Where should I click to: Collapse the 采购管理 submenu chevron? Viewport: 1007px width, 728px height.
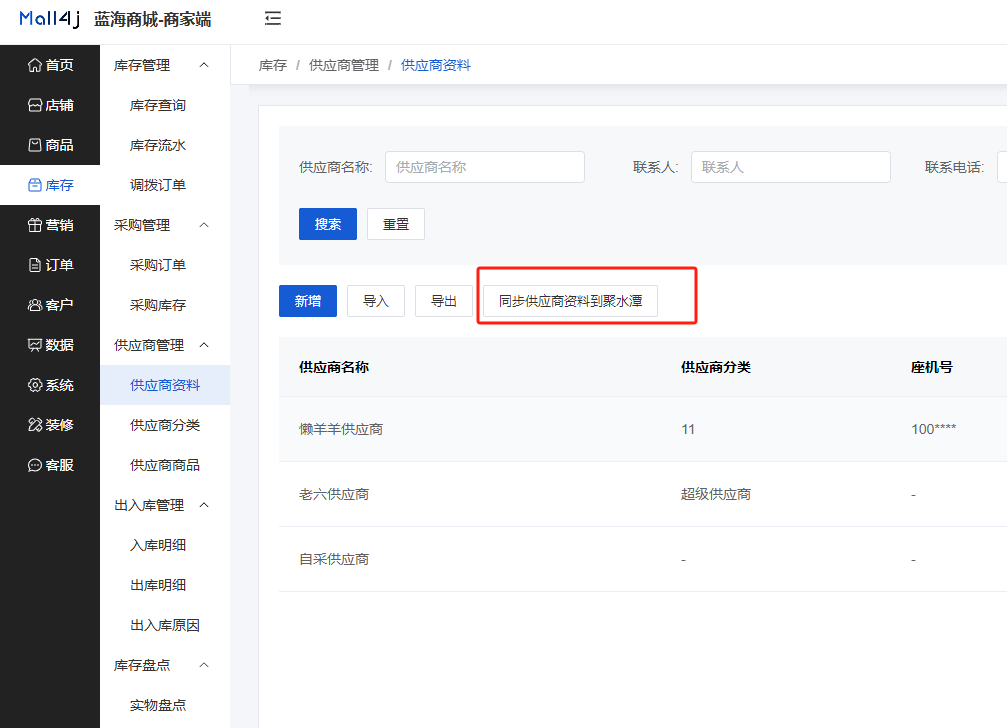click(x=204, y=225)
